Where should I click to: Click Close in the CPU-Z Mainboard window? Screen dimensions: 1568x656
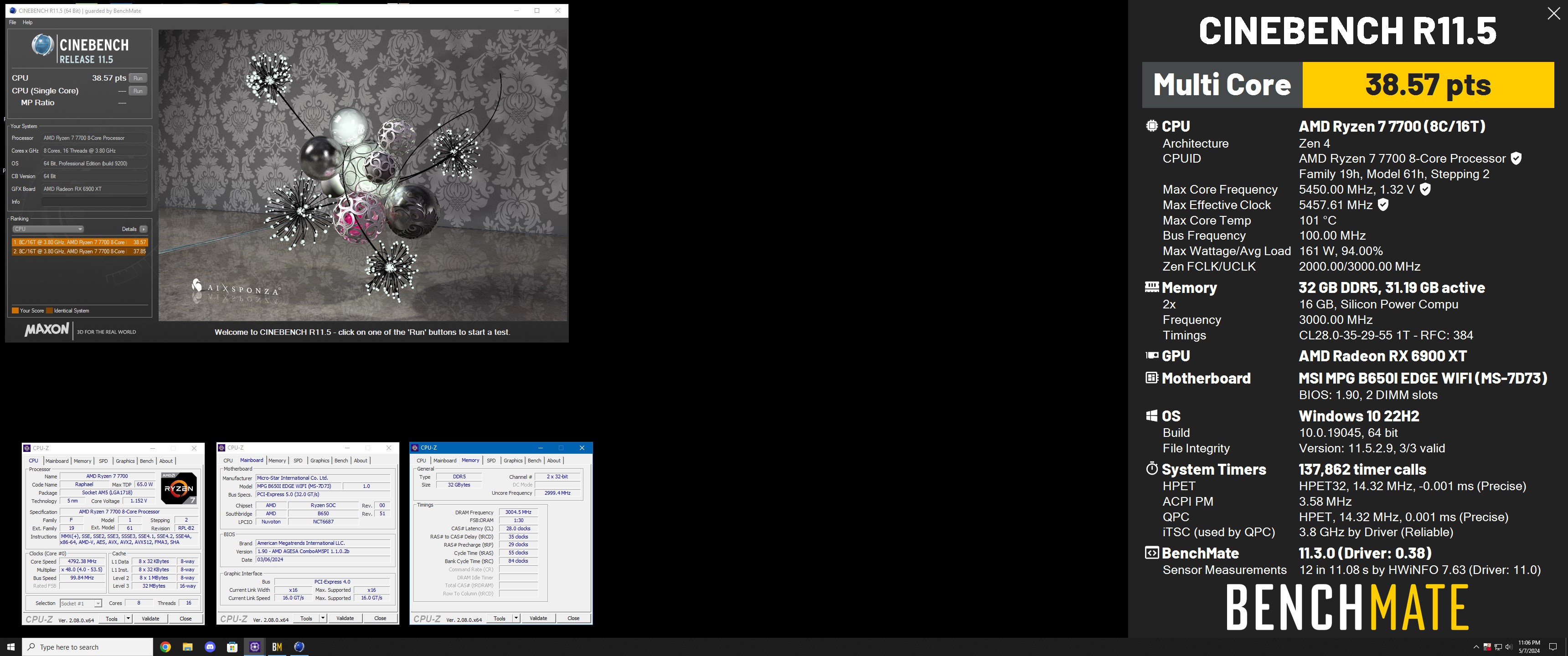(x=380, y=618)
